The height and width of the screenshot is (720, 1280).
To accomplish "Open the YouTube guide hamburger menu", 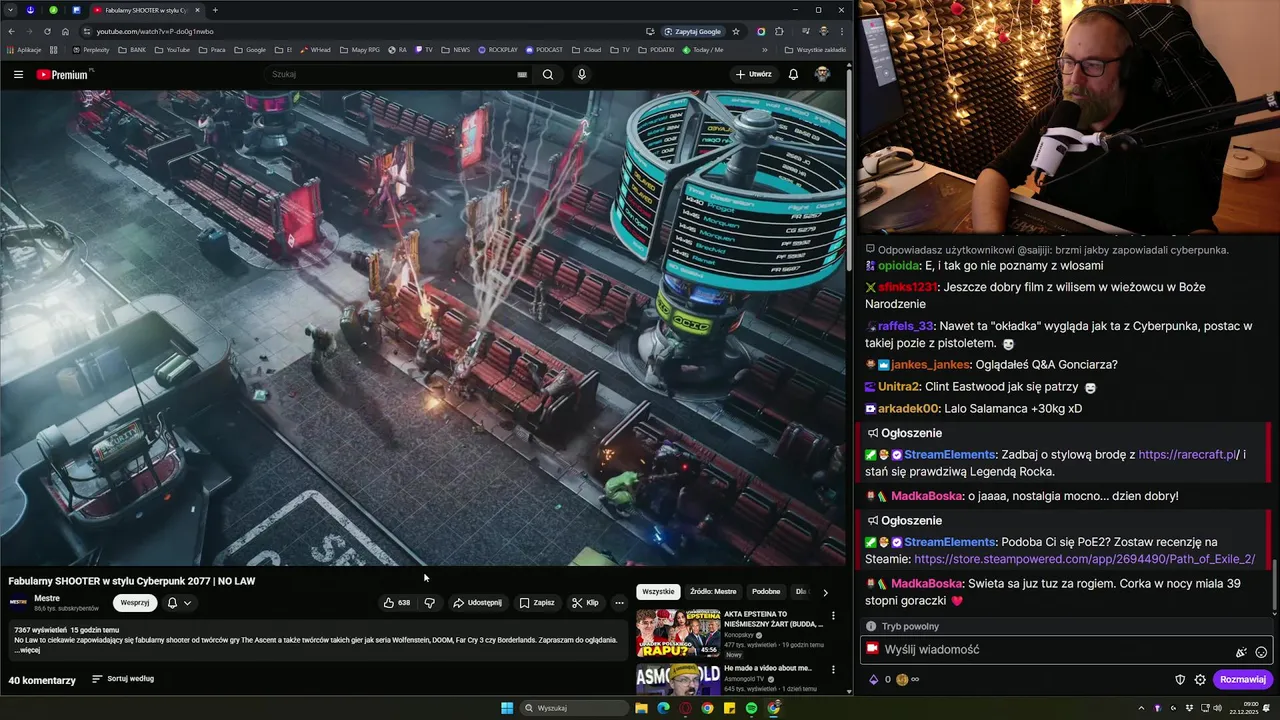I will [x=18, y=74].
